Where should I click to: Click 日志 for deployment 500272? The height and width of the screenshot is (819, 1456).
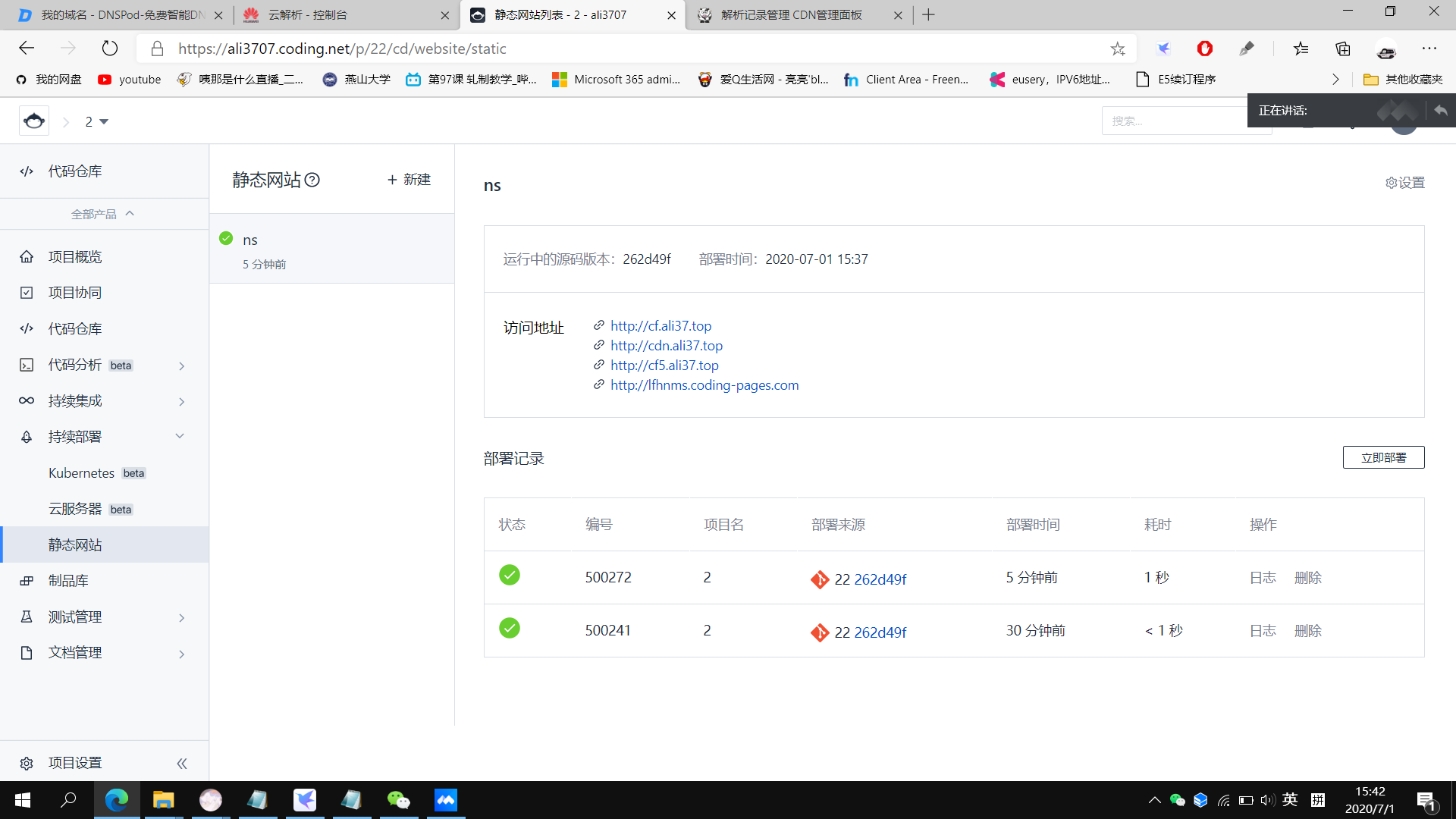tap(1263, 578)
